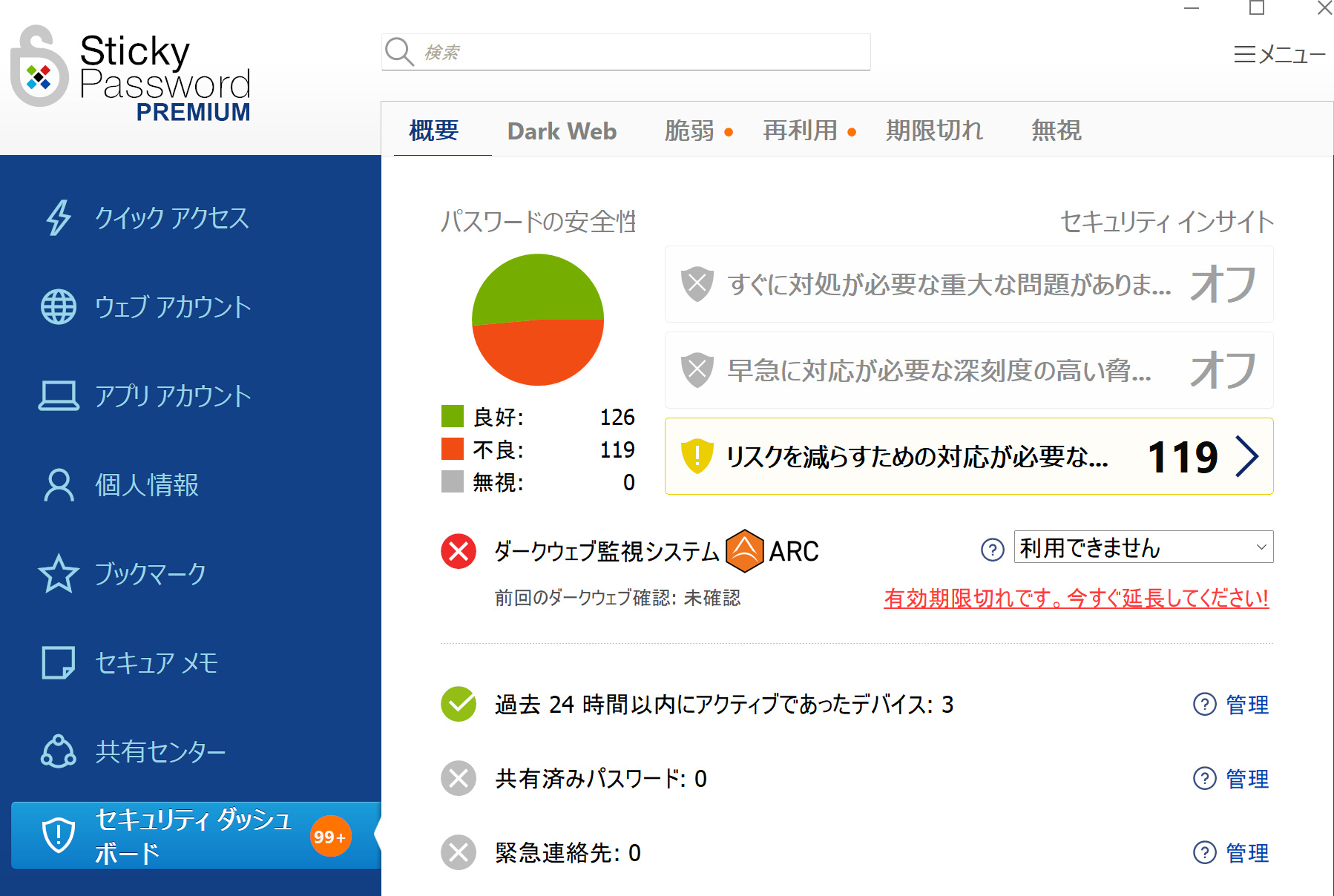Switch to the Dark Web tab
Image resolution: width=1334 pixels, height=896 pixels.
pos(562,131)
